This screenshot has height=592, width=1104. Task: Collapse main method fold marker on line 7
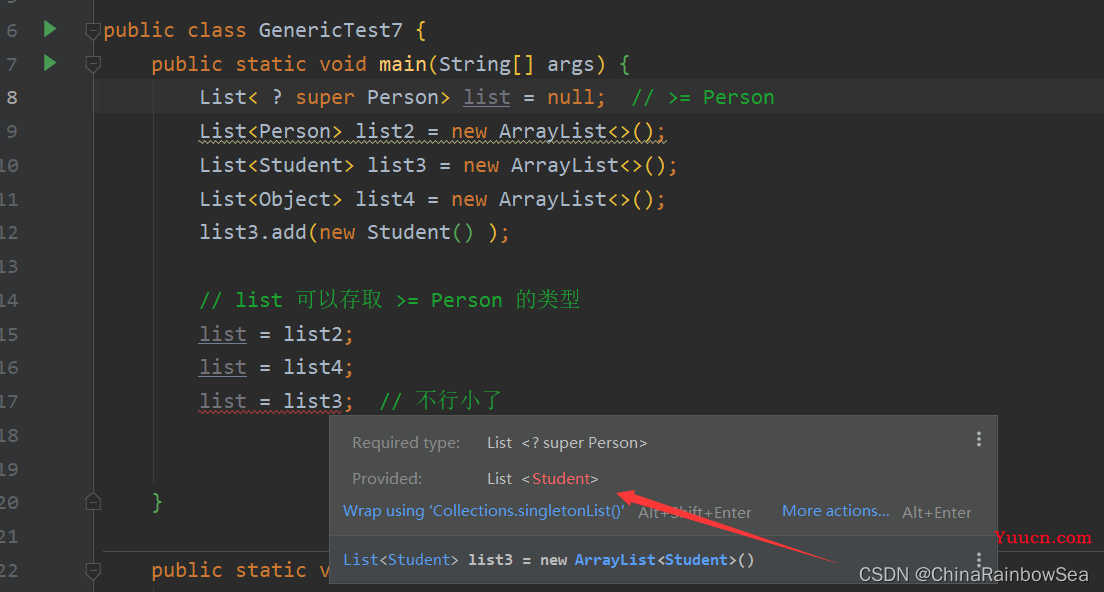click(x=92, y=65)
